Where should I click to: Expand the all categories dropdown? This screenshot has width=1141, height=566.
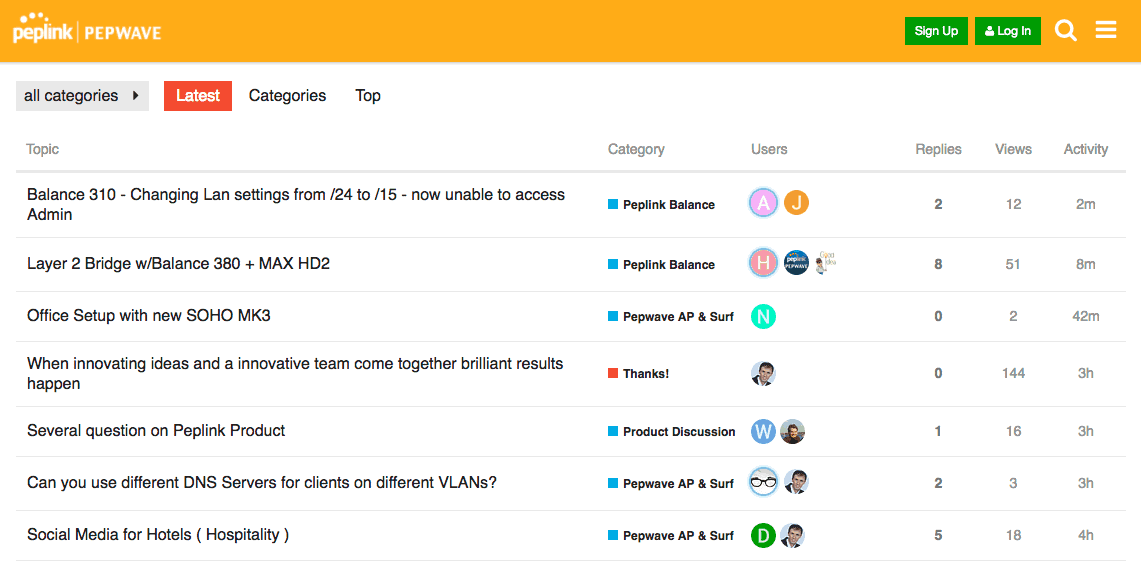[82, 95]
